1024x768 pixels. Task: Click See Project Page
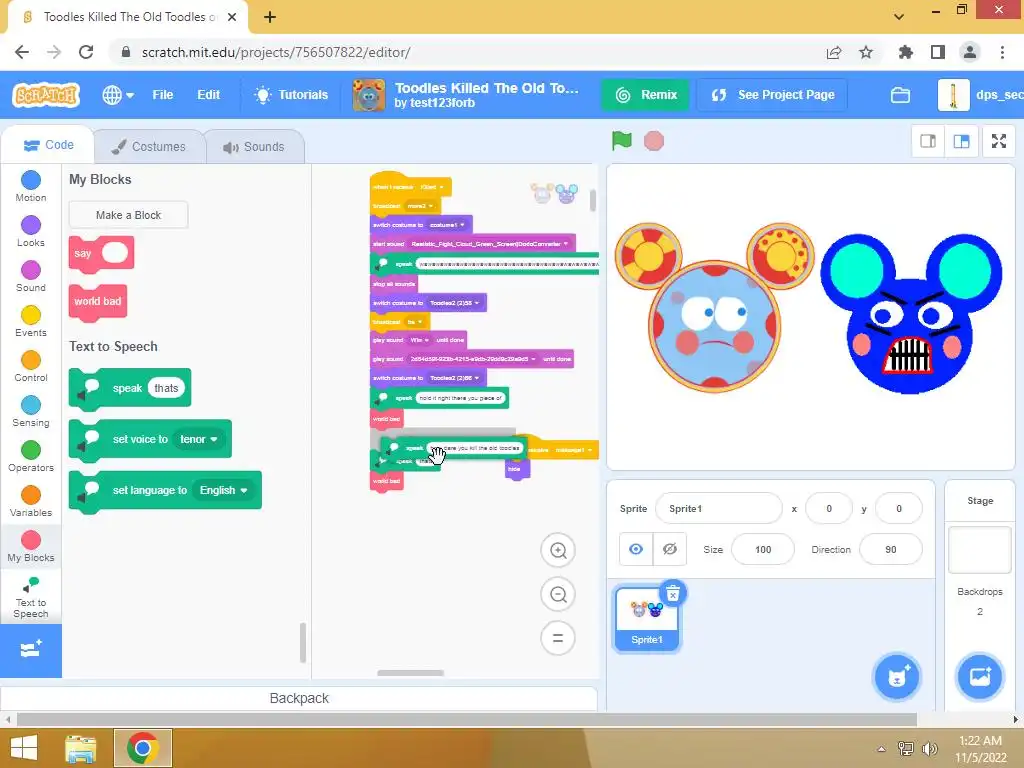click(x=773, y=95)
